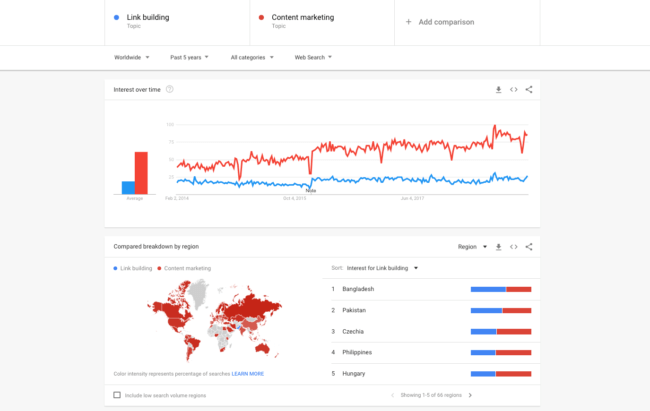Open the All categories dropdown

251,57
